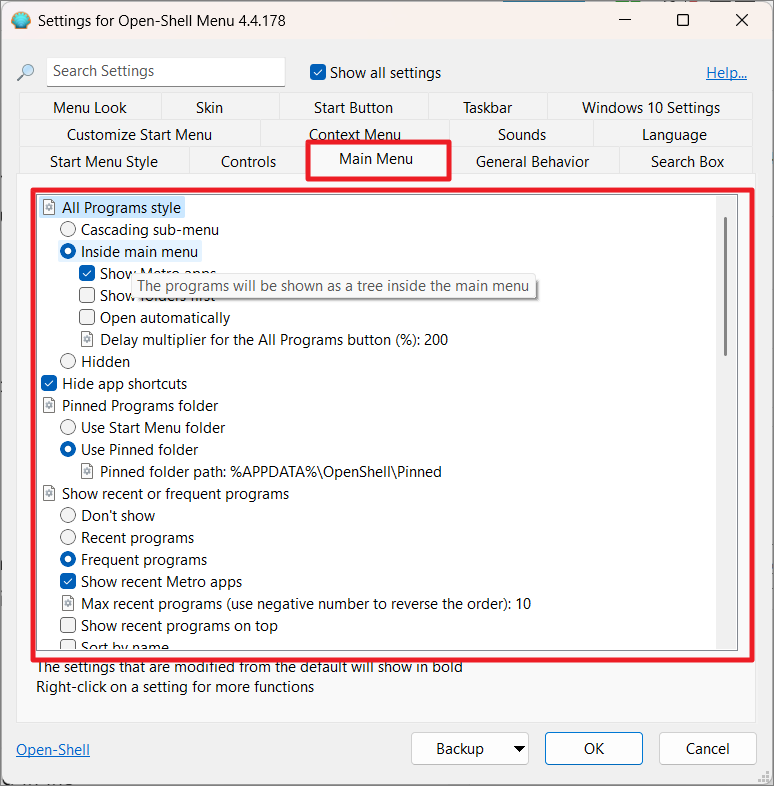Open the Help link
Screen dimensions: 774x786
point(726,72)
